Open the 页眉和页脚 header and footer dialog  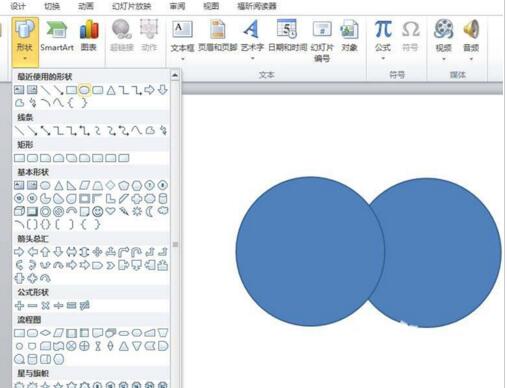tap(217, 36)
